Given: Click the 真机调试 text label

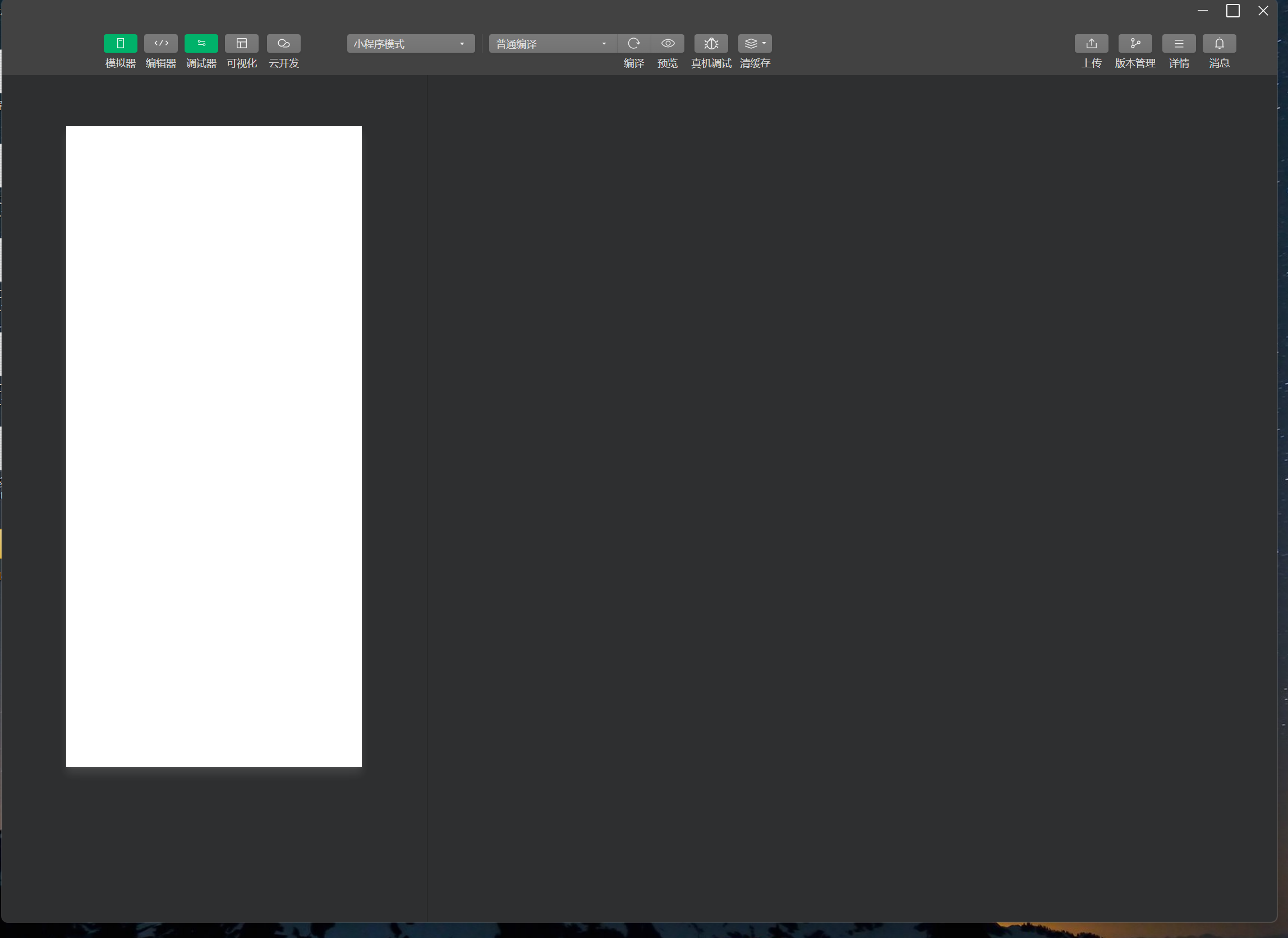Looking at the screenshot, I should 711,63.
